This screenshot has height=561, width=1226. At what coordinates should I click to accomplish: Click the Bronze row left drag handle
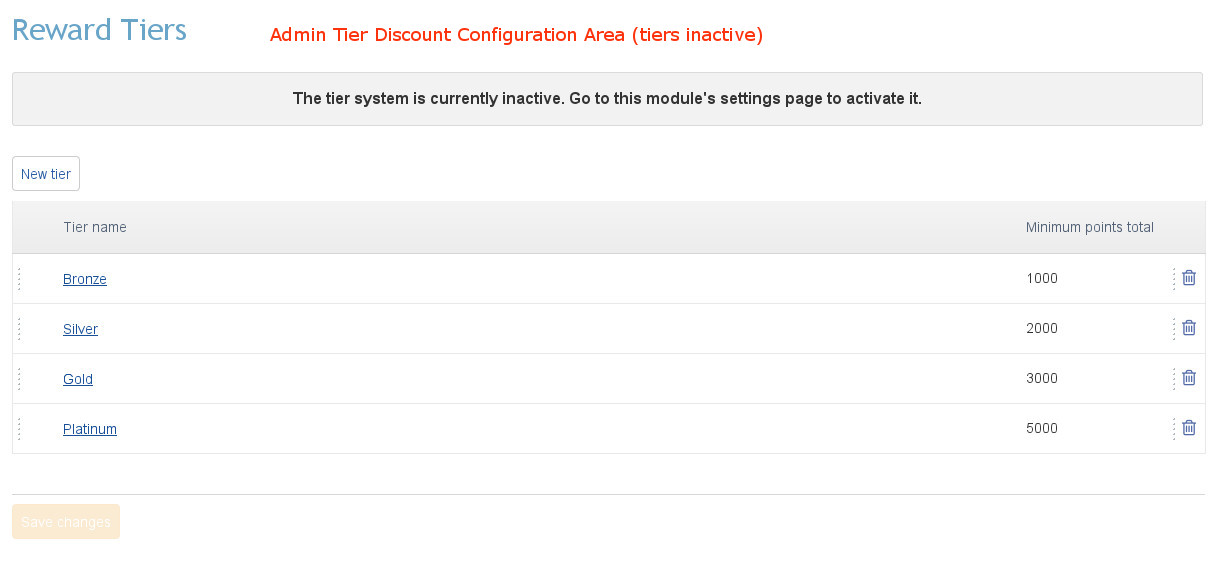click(x=19, y=279)
